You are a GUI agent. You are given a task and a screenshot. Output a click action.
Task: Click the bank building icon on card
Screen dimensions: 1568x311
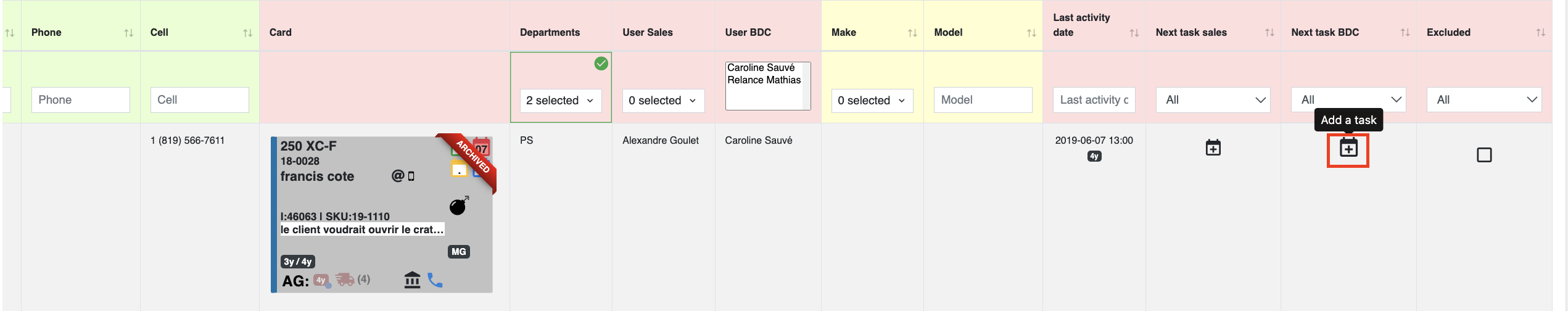tap(412, 280)
